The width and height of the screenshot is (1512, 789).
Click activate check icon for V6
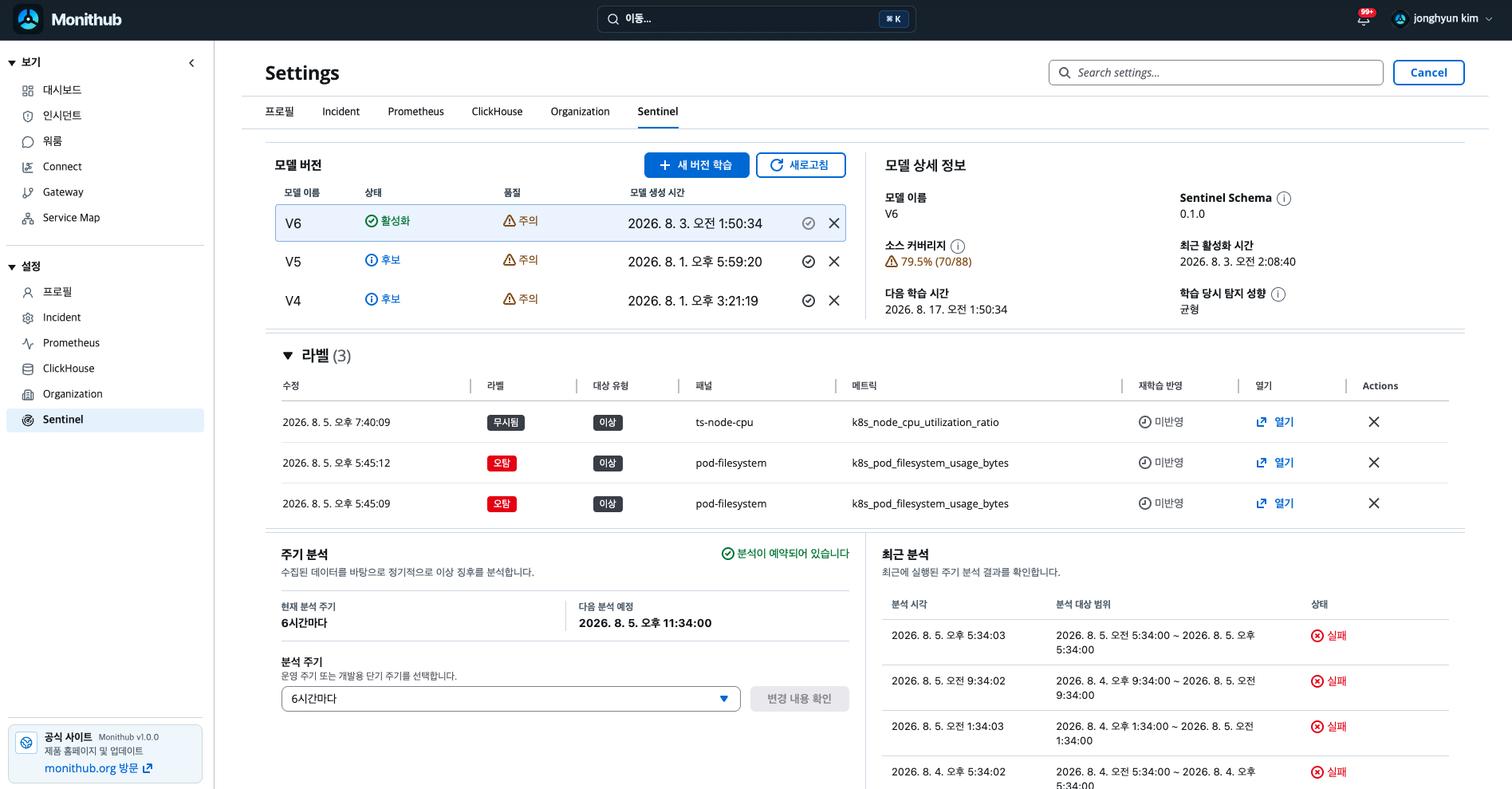tap(809, 223)
